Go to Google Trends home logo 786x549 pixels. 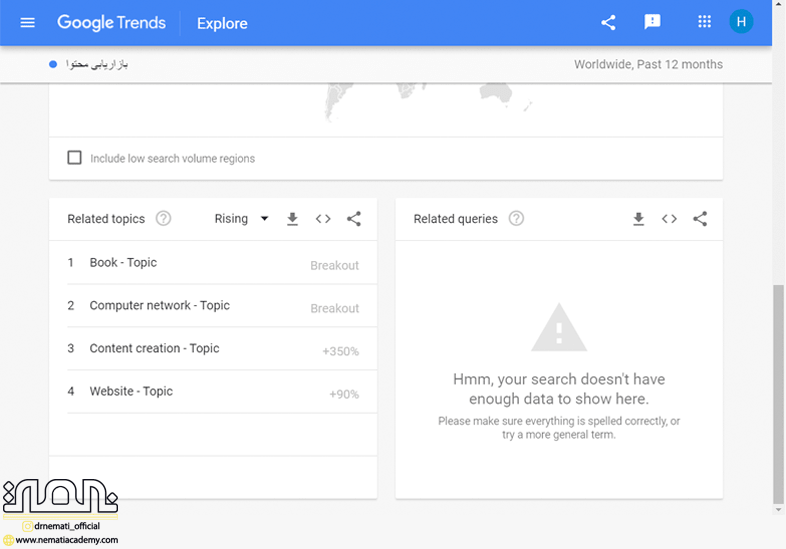click(x=110, y=23)
